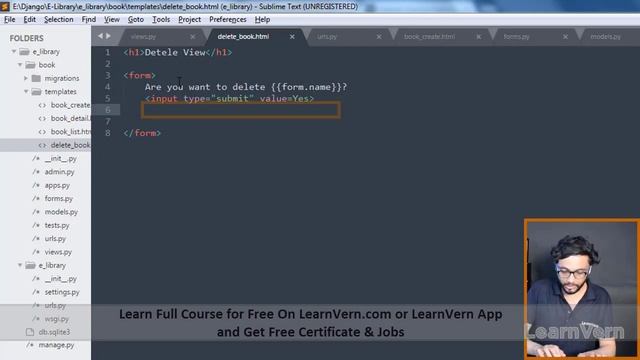Switch to the views.py tab

(x=143, y=37)
